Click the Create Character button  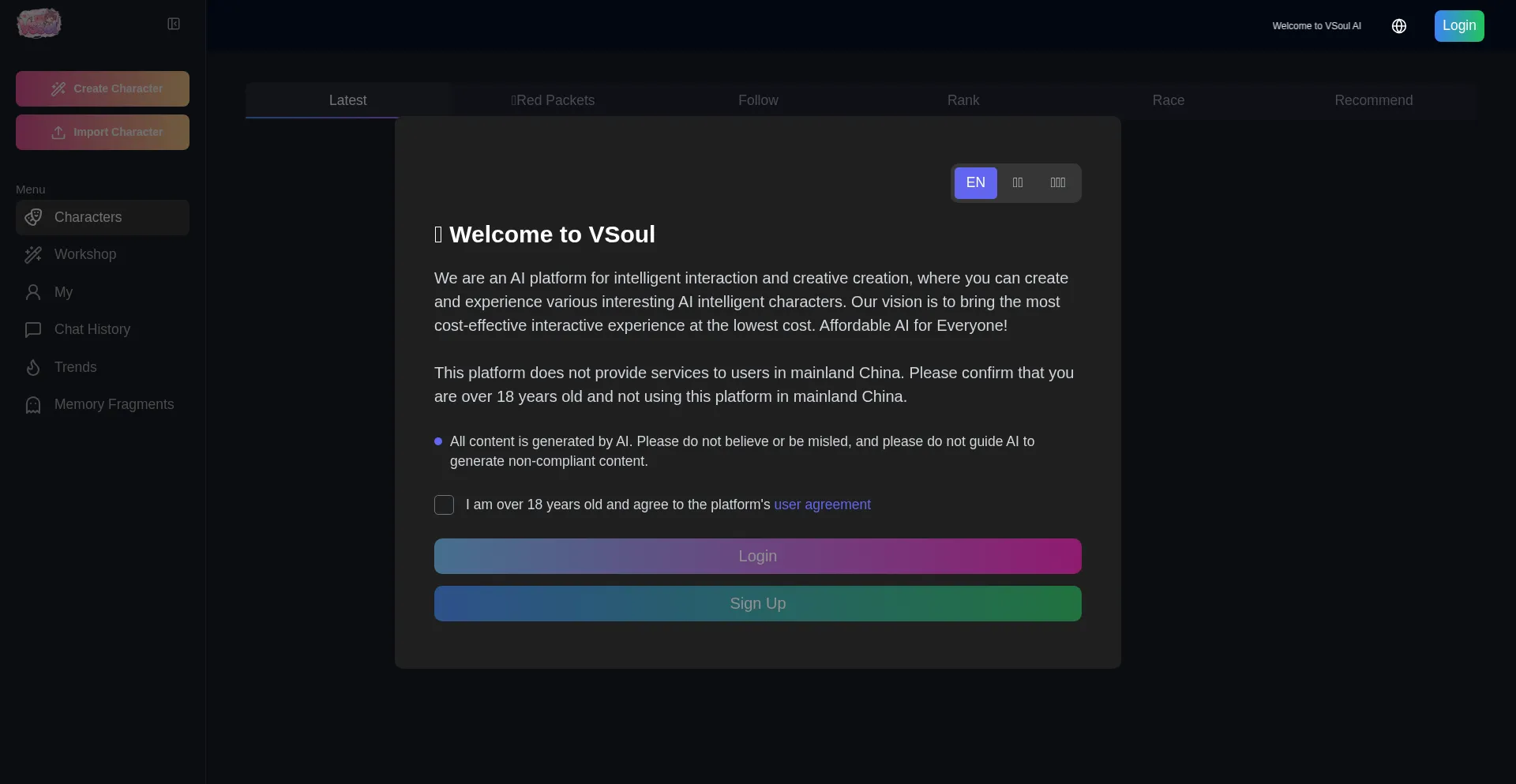pyautogui.click(x=103, y=88)
